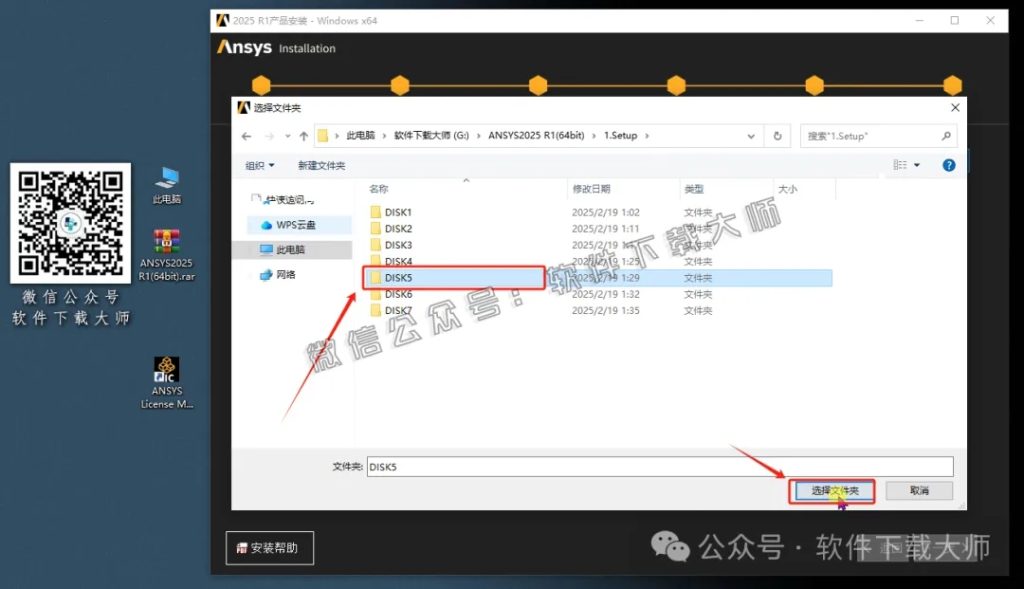Click the back navigation arrow
The width and height of the screenshot is (1024, 589).
[x=246, y=135]
